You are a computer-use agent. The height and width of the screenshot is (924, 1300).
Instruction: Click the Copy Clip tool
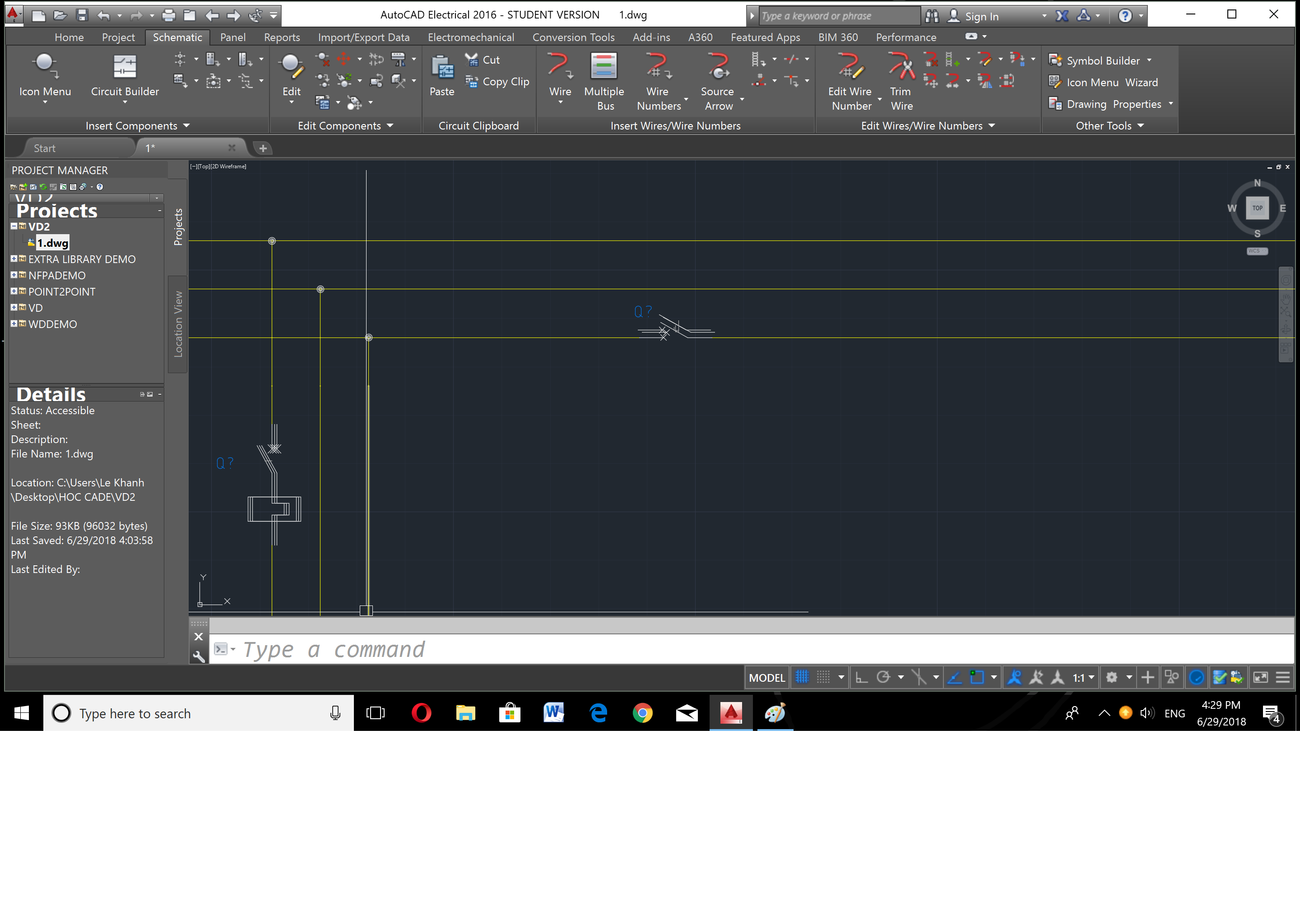tap(497, 82)
